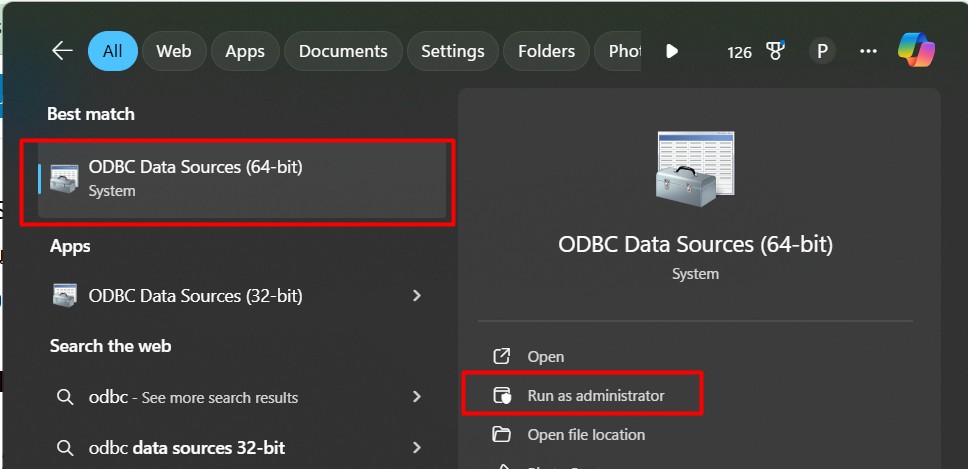Go back with the left arrow

coord(62,51)
